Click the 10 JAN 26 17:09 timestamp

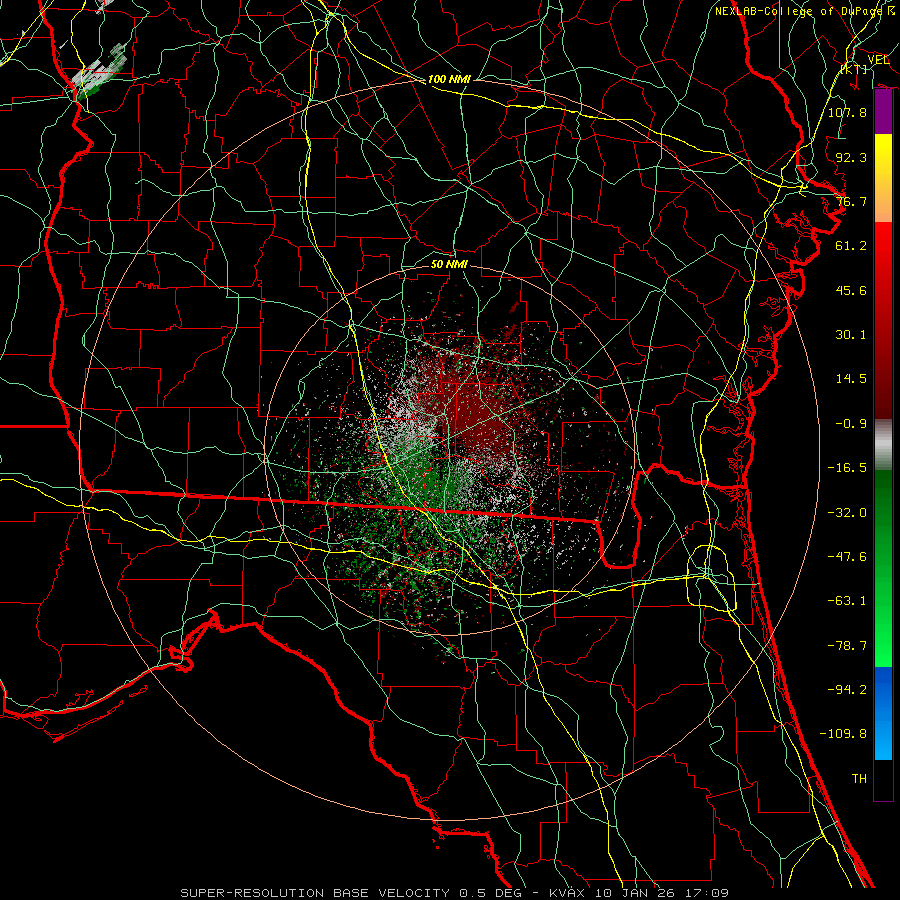(x=662, y=893)
